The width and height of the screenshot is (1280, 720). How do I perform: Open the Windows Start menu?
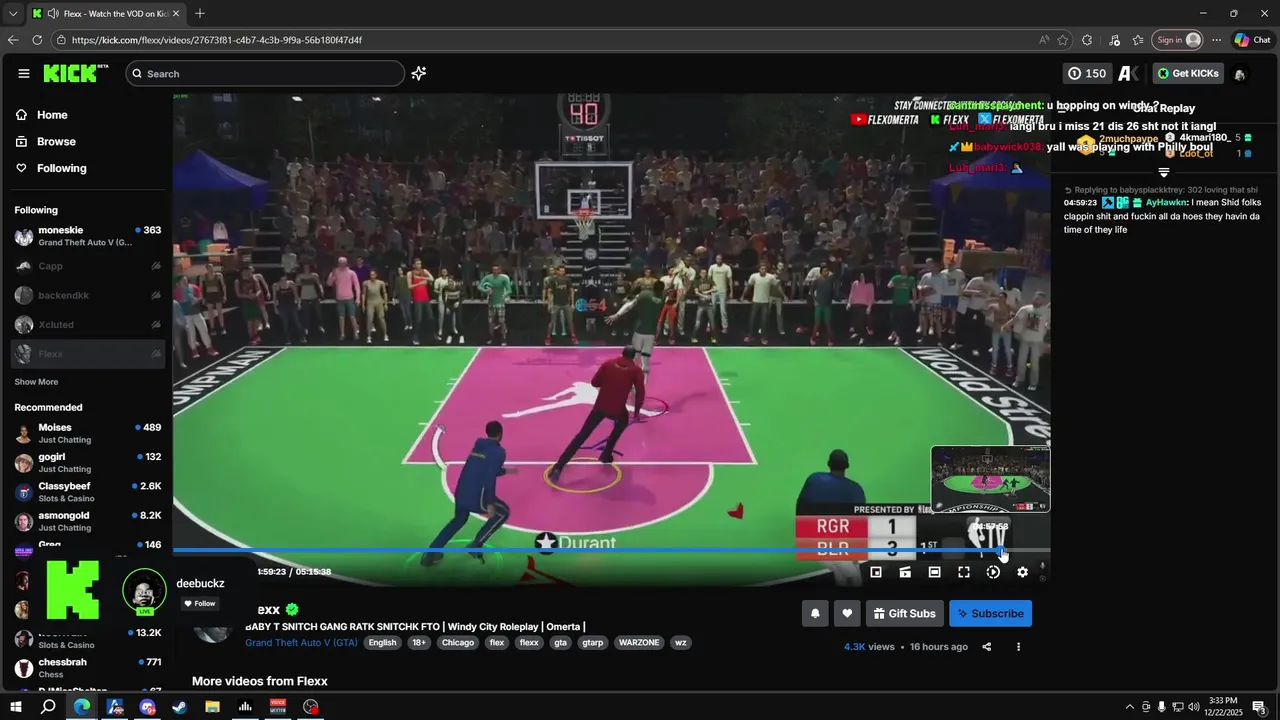[16, 707]
